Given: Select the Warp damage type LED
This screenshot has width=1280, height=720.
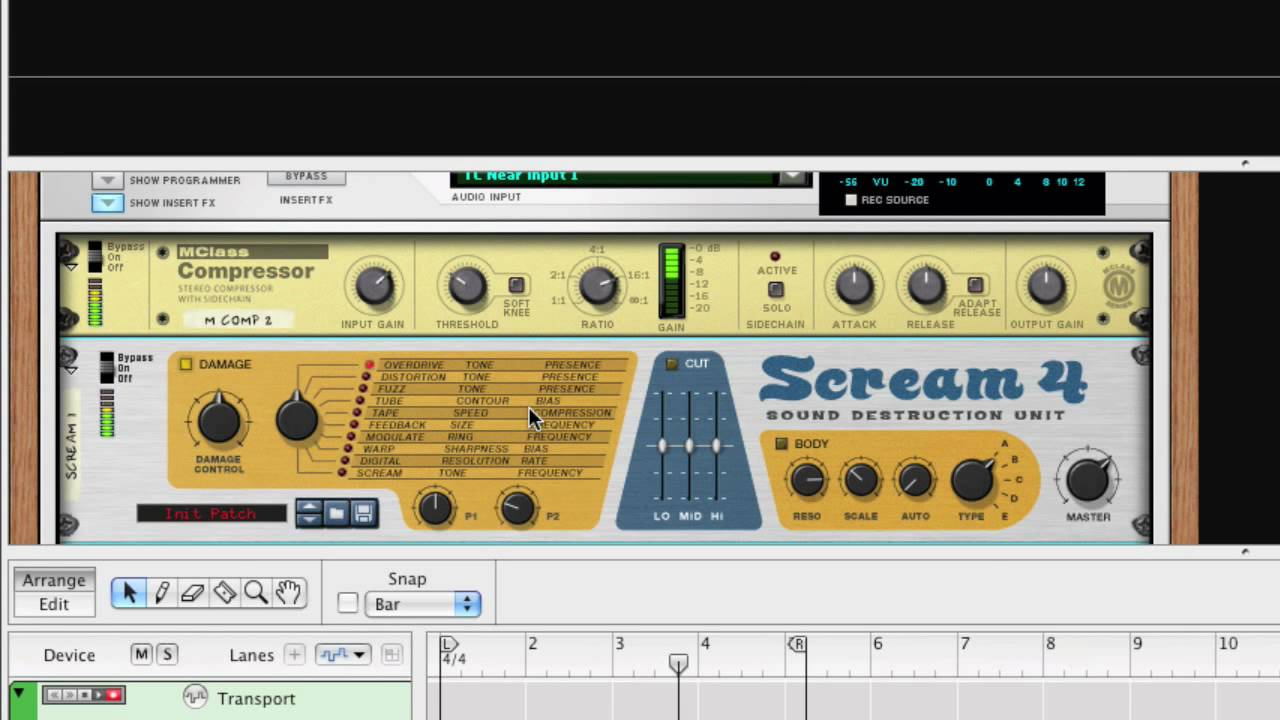Looking at the screenshot, I should pos(348,449).
